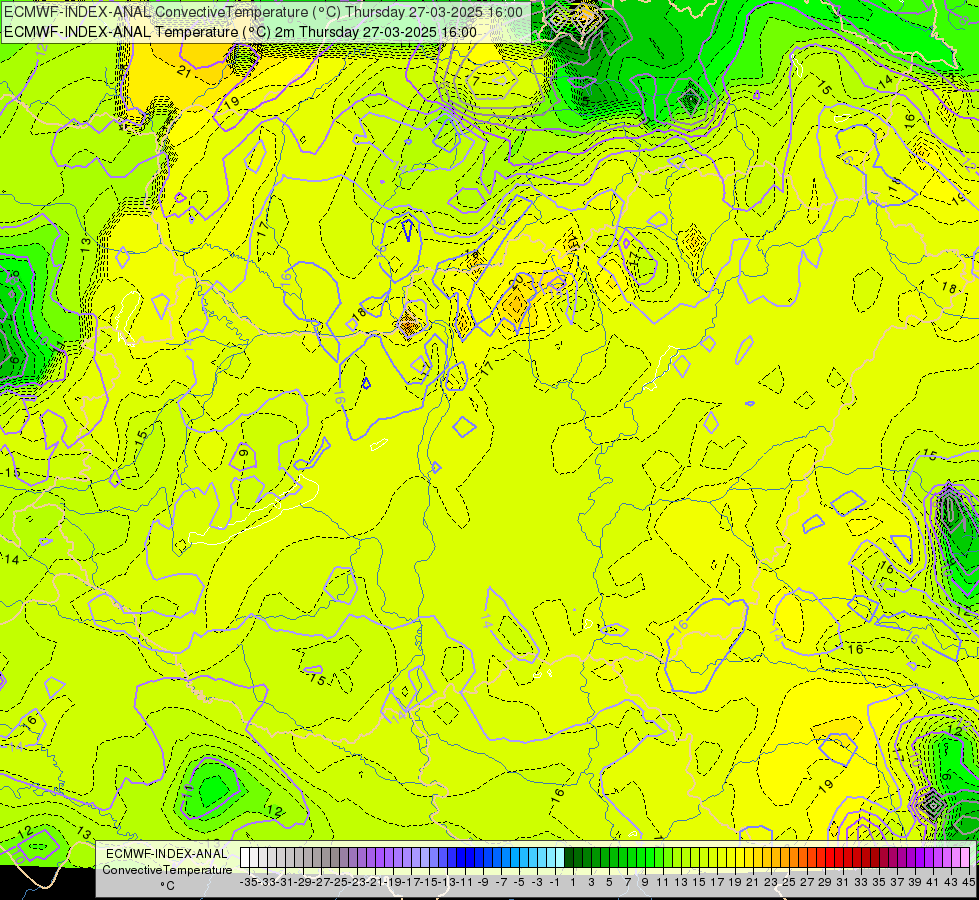Click the 45 legend scale value
Screen dimensions: 979x900
click(x=968, y=882)
